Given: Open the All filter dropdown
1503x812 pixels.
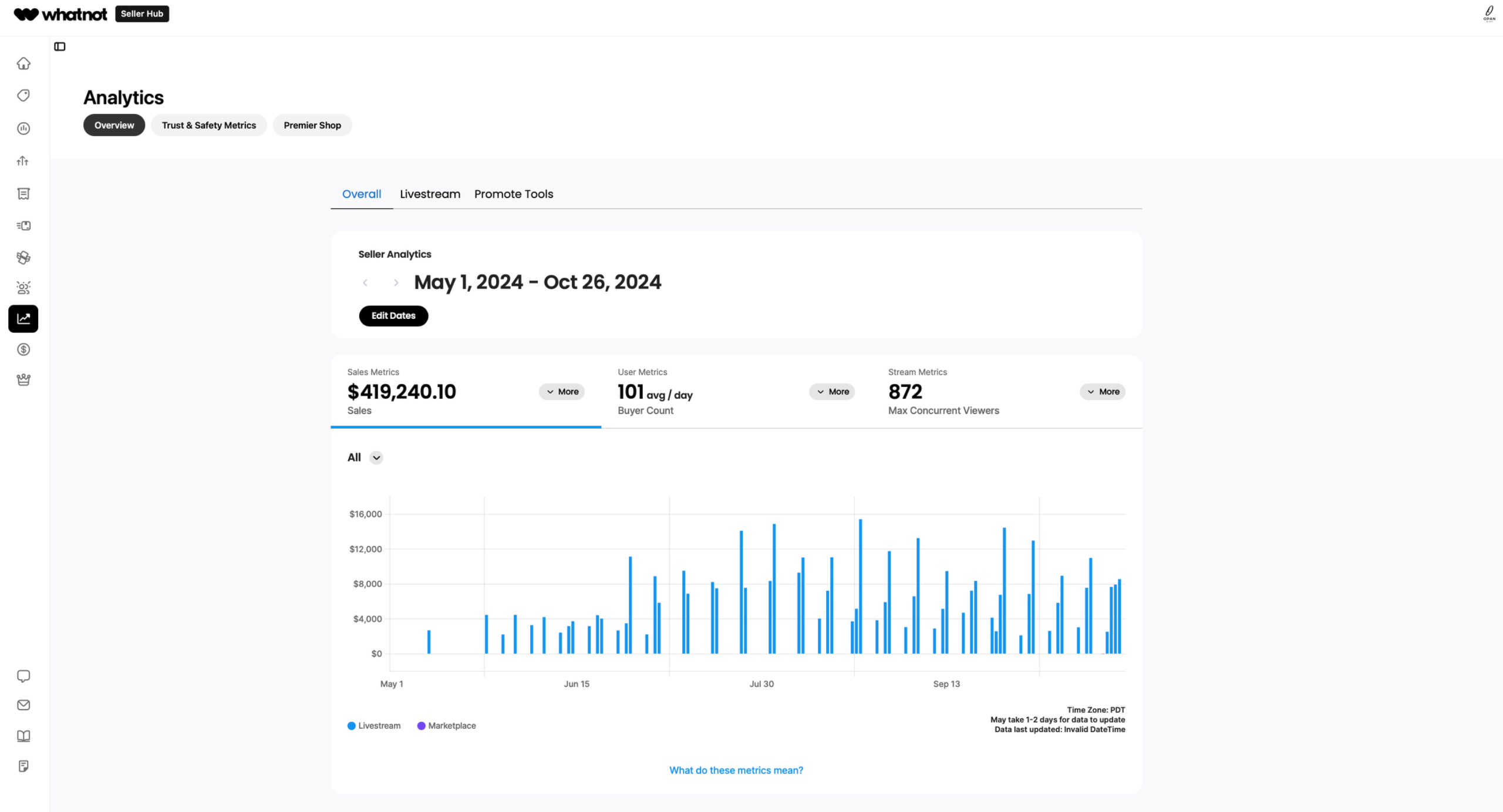Looking at the screenshot, I should point(376,458).
